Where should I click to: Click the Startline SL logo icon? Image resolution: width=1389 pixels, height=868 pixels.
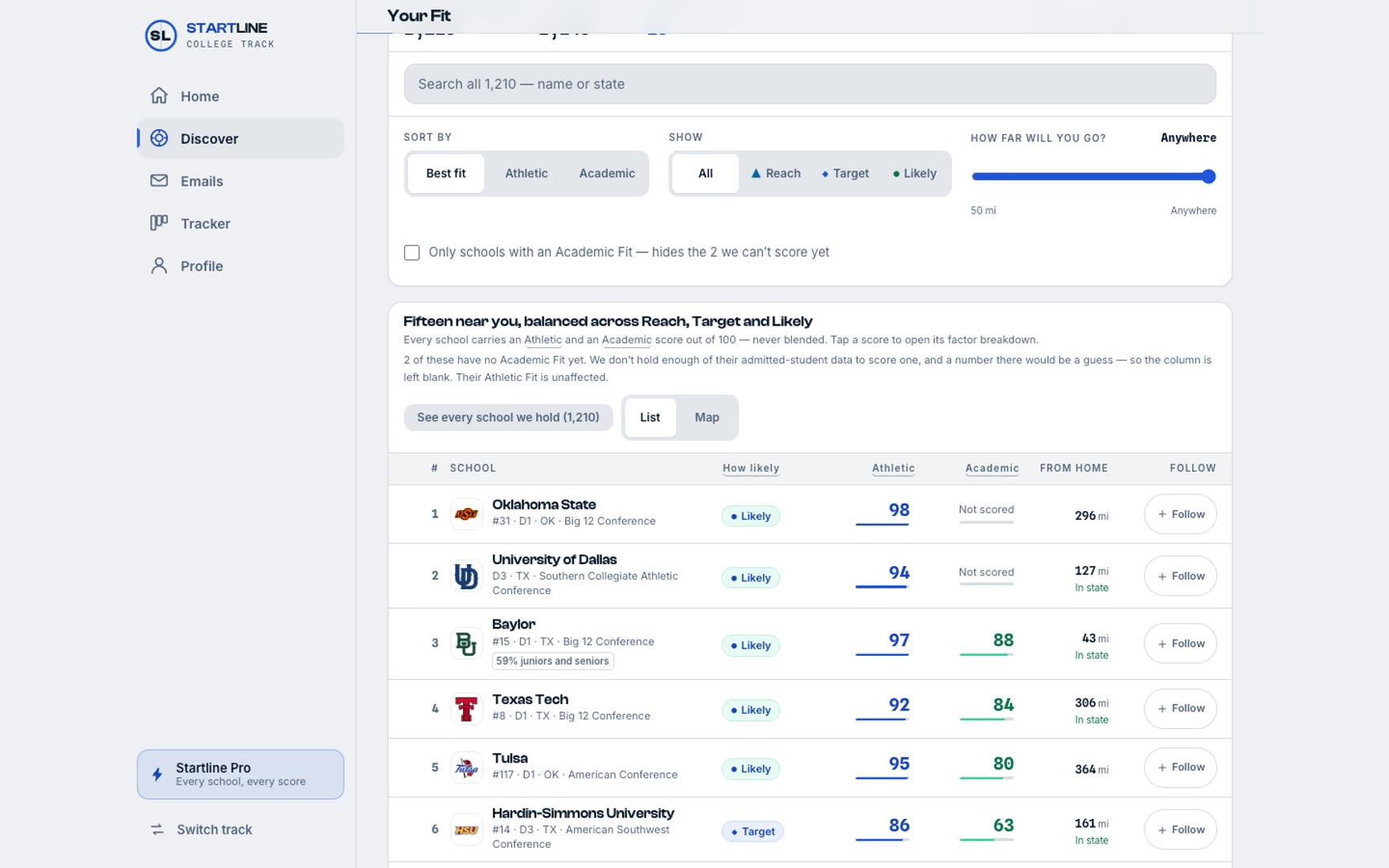161,35
